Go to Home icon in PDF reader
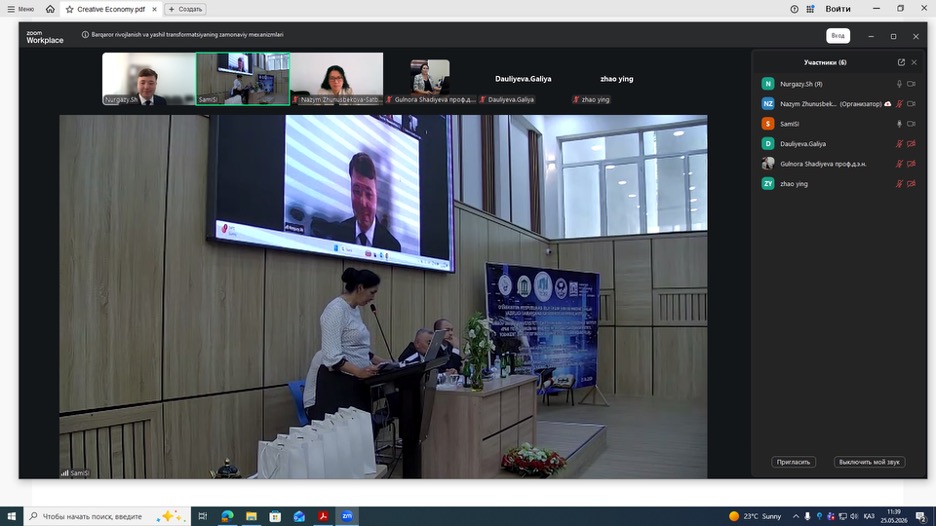 coord(50,9)
